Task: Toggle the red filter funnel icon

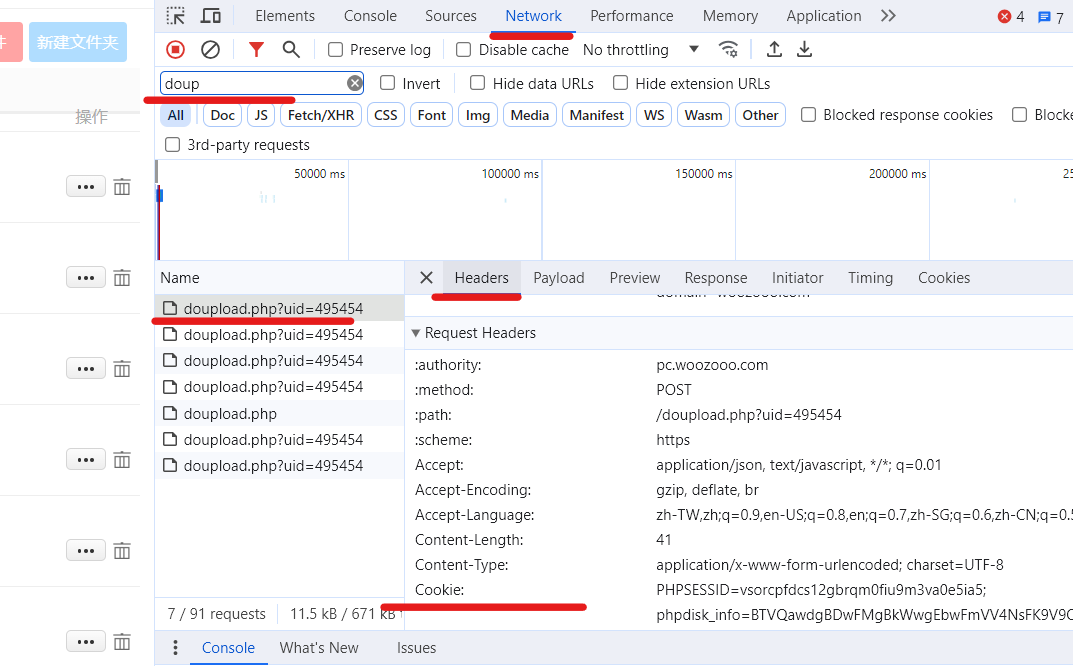Action: 256,49
